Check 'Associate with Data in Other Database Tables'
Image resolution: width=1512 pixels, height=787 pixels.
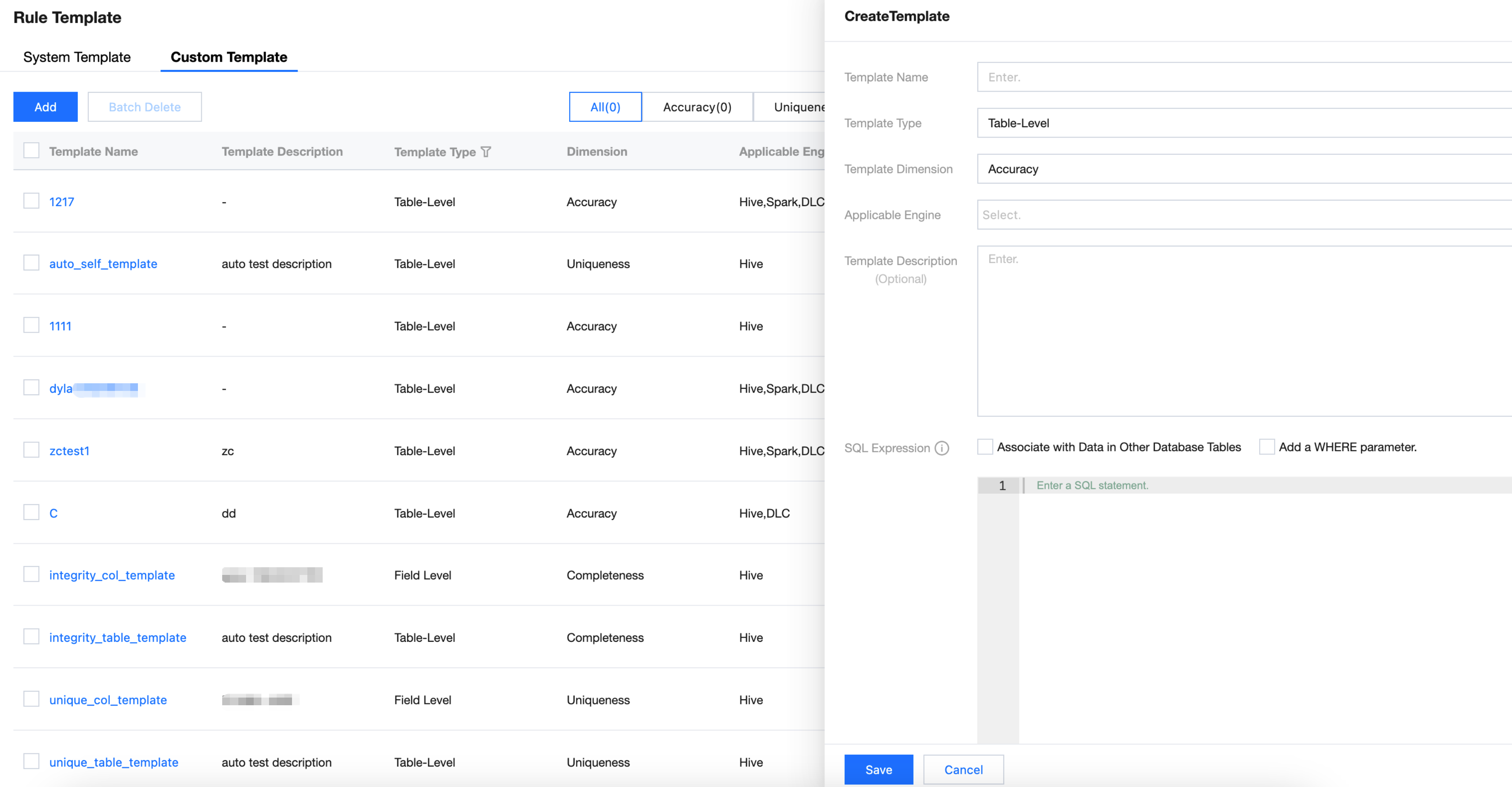985,447
